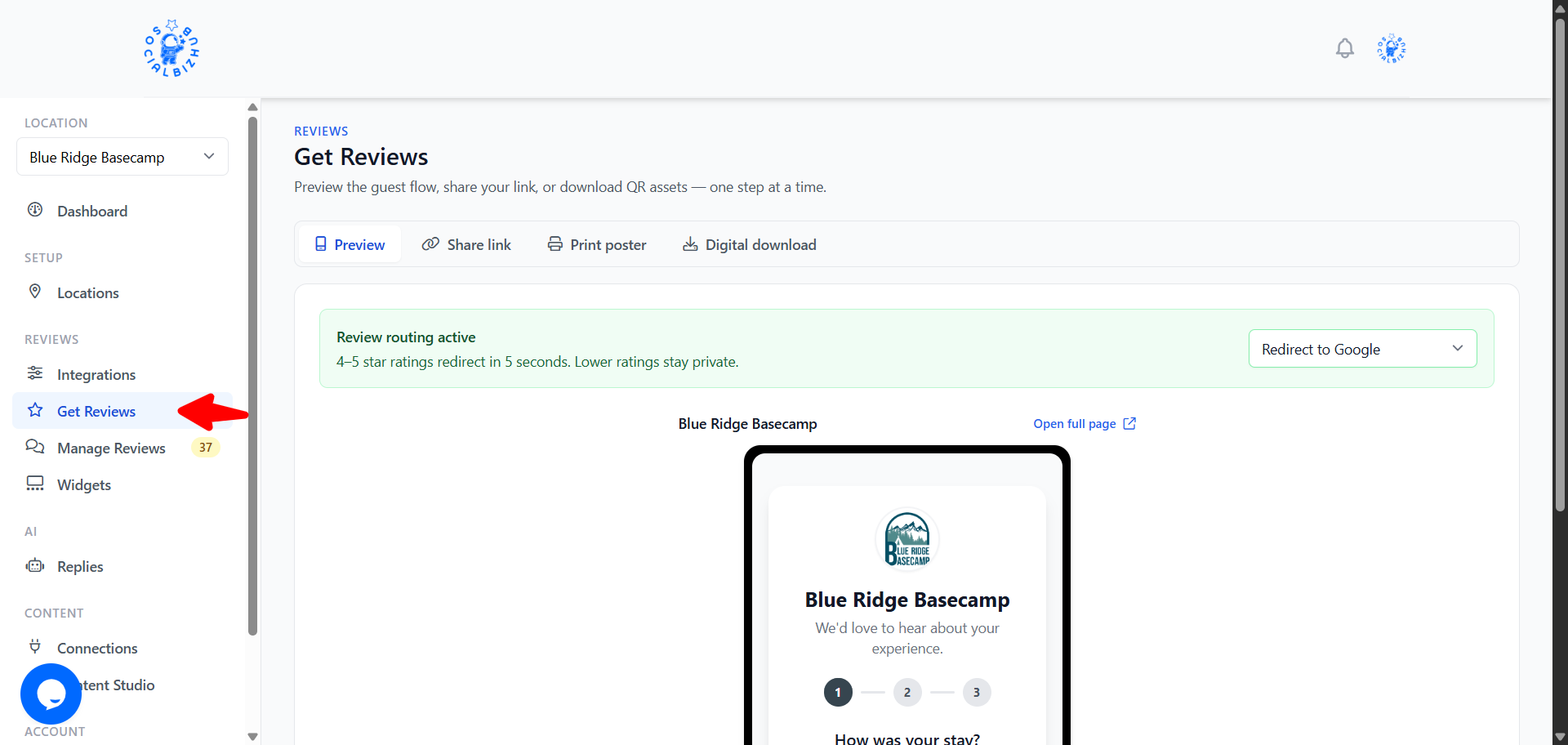Open the user profile avatar menu
Screen dimensions: 1568x745
[1391, 48]
